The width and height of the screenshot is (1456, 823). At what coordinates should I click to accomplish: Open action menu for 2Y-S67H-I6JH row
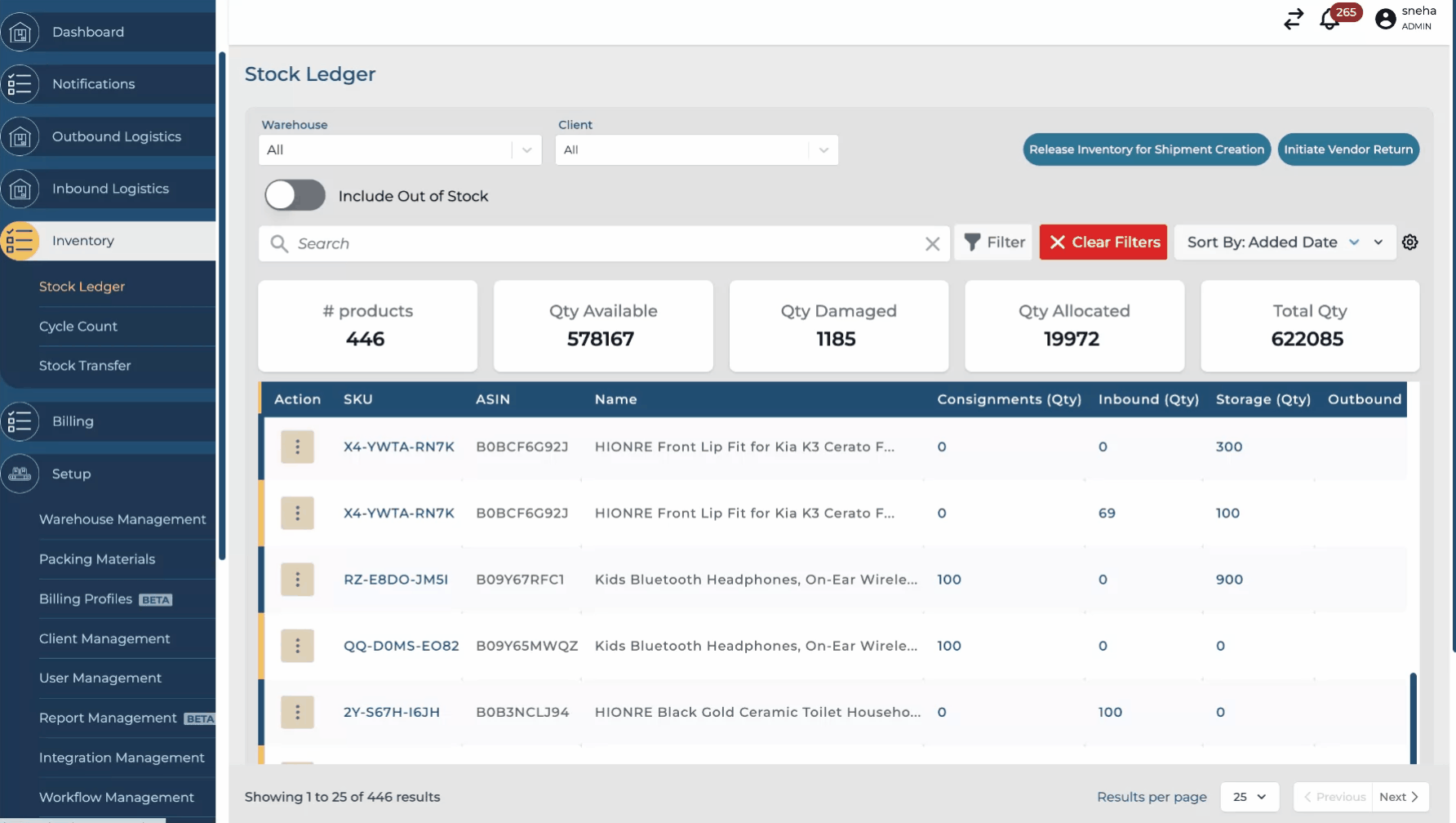pyautogui.click(x=297, y=712)
